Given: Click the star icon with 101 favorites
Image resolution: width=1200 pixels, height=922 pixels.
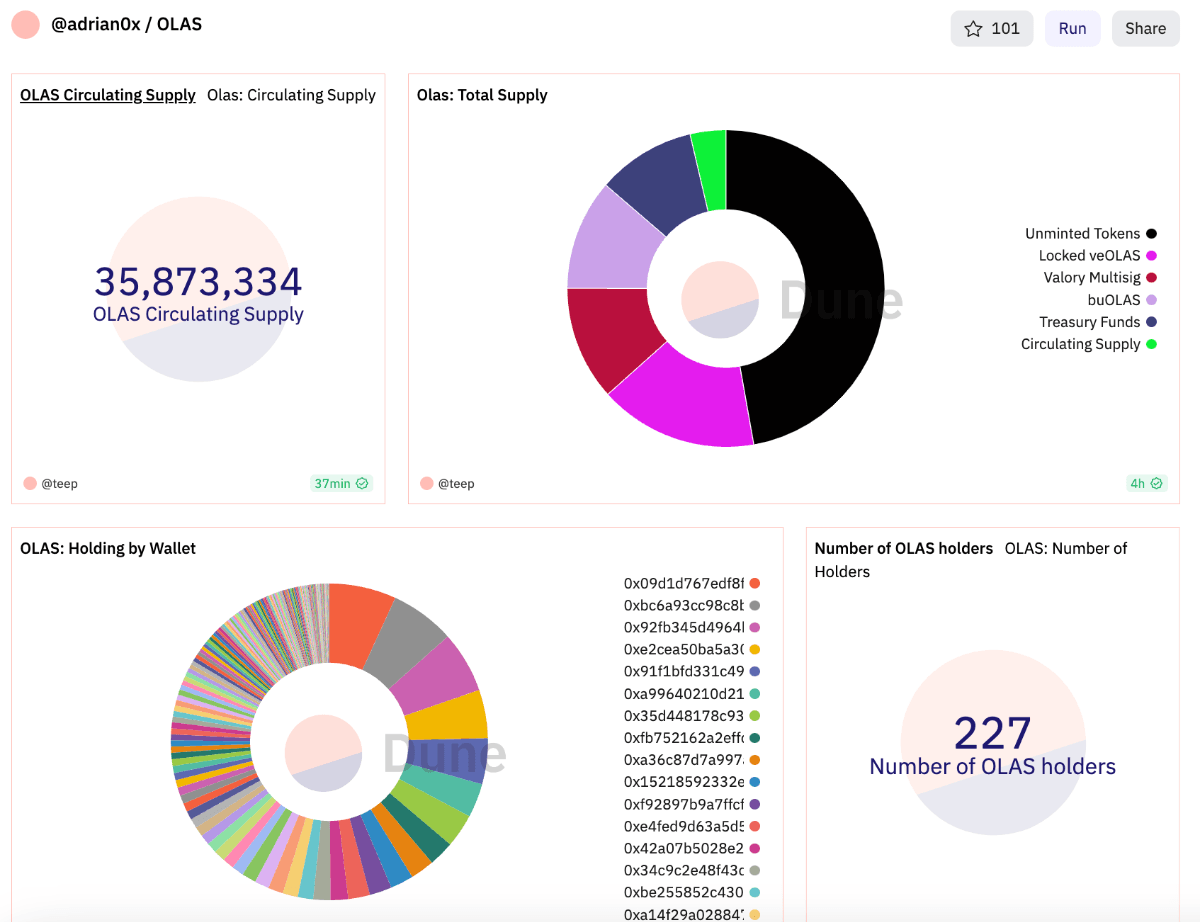Looking at the screenshot, I should [992, 29].
